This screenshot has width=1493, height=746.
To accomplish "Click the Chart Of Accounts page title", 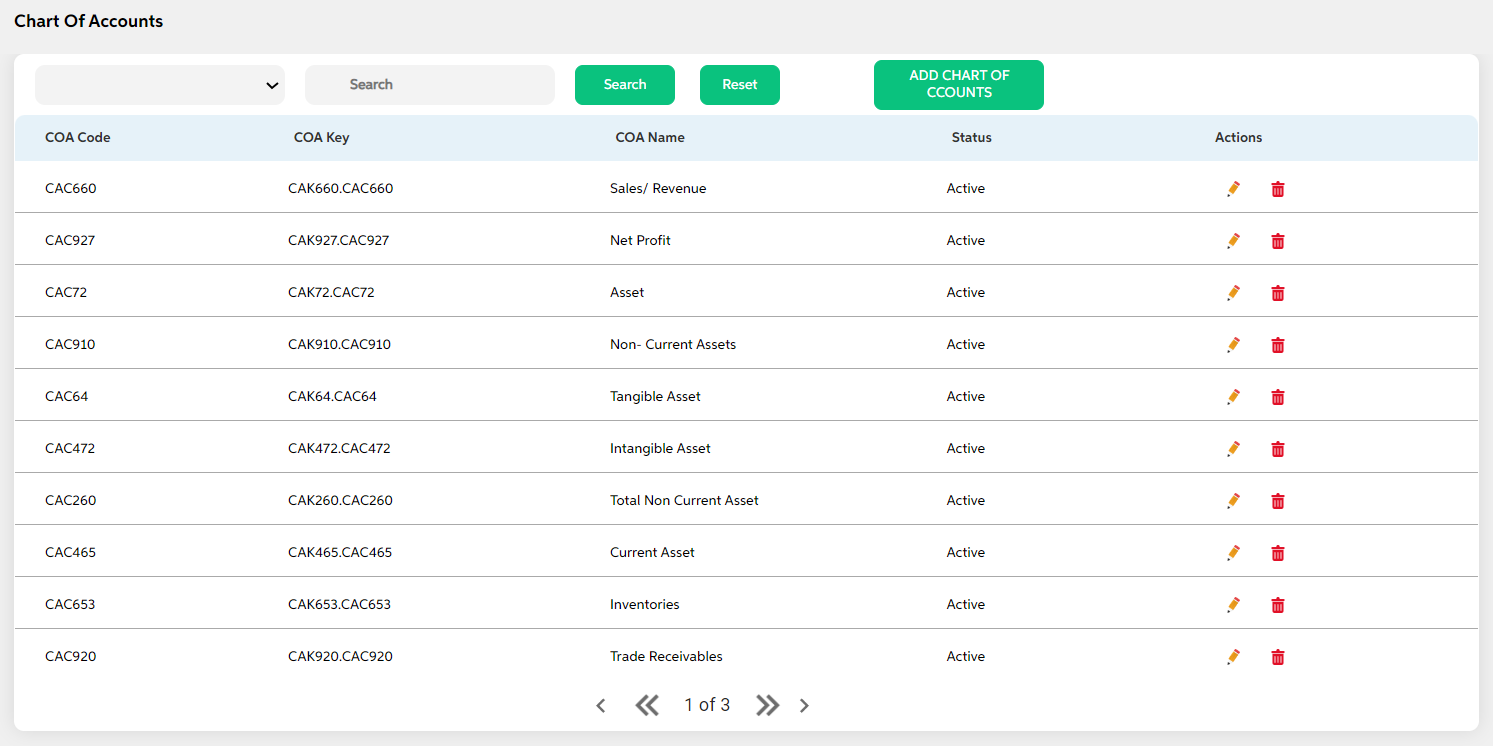I will [x=88, y=21].
